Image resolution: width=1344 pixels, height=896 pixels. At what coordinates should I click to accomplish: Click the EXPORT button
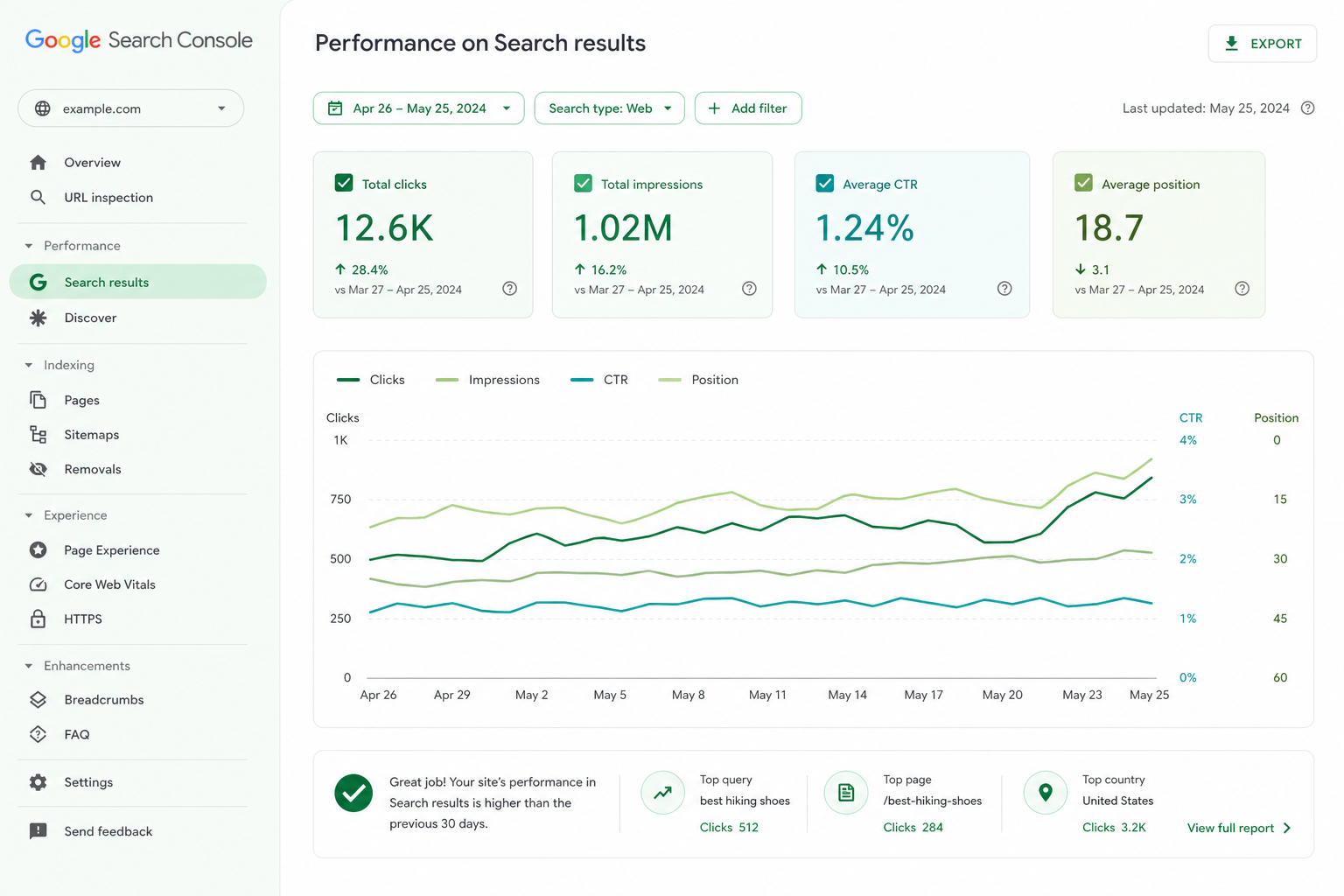pos(1262,43)
